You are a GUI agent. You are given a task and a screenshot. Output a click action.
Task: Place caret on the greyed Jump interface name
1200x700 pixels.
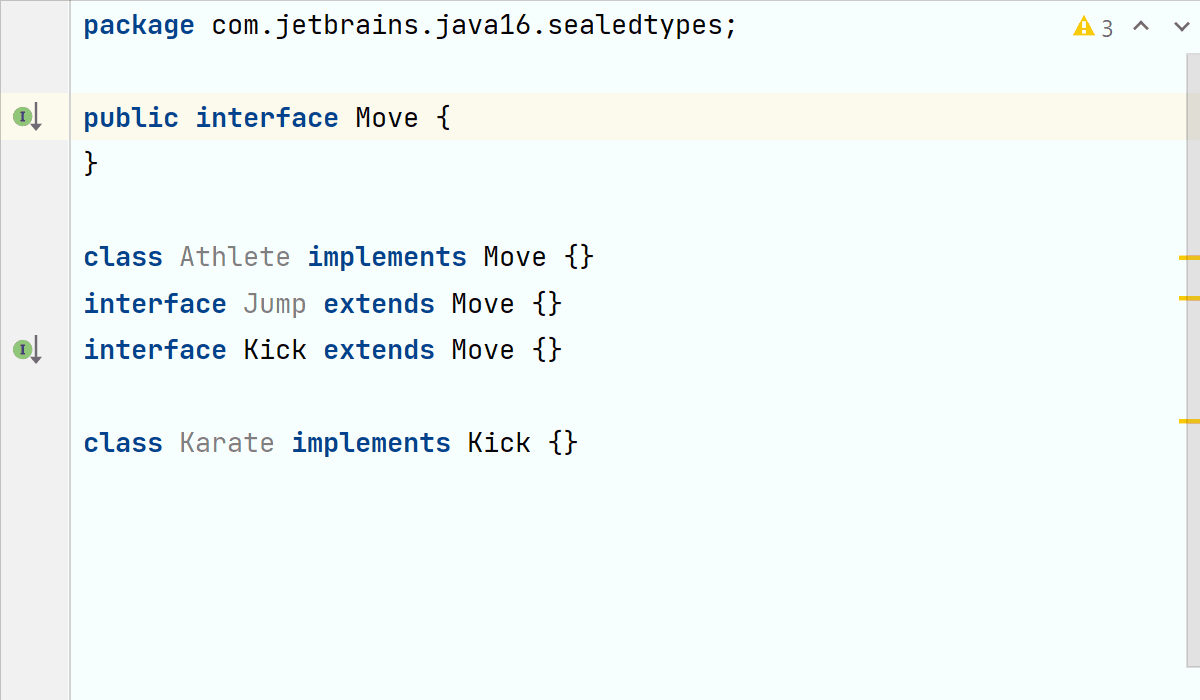click(x=275, y=304)
